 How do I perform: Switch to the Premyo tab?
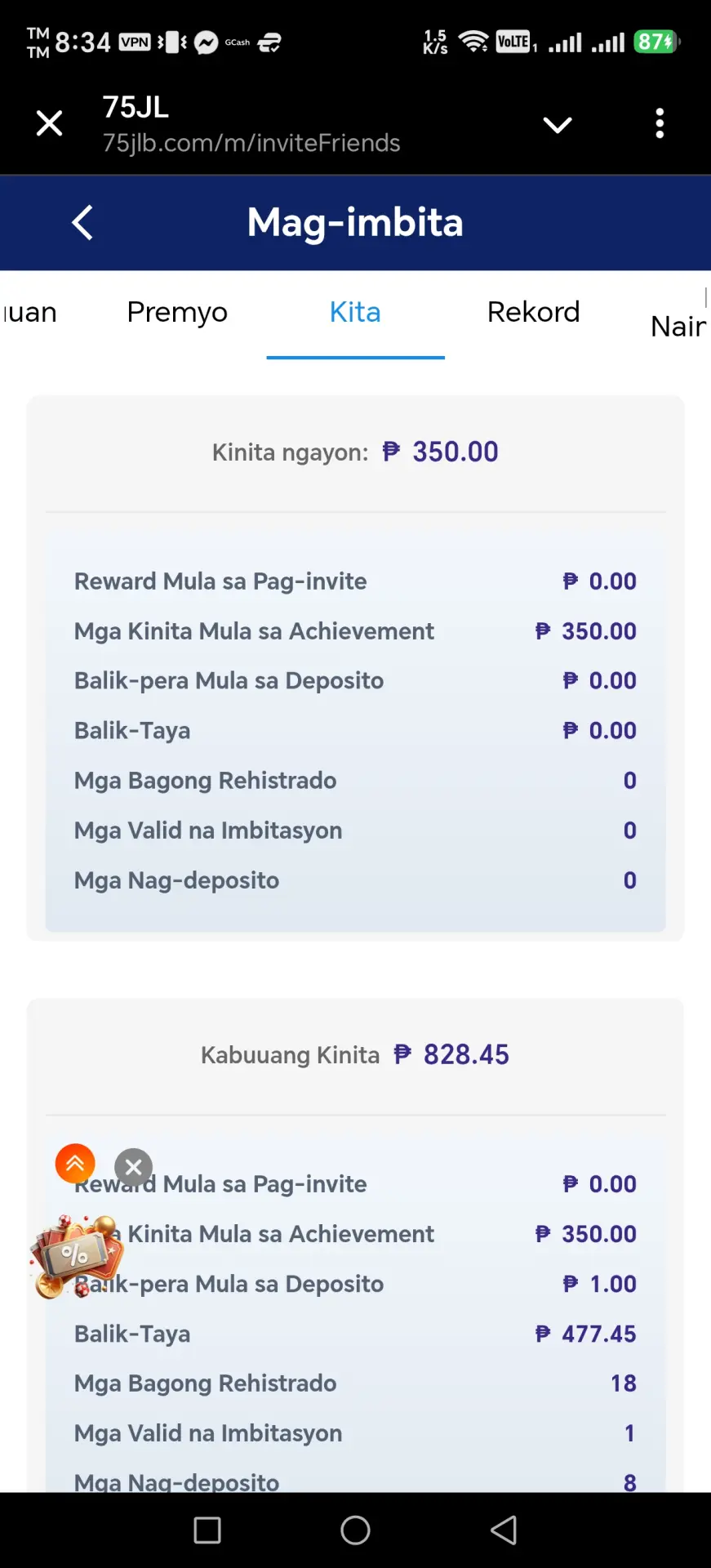coord(177,312)
